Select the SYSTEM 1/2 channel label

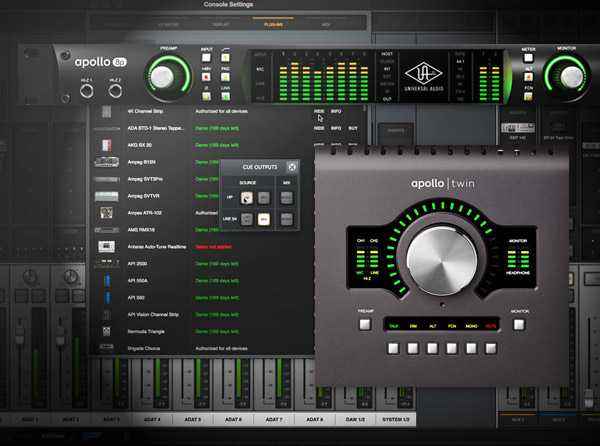[396, 420]
